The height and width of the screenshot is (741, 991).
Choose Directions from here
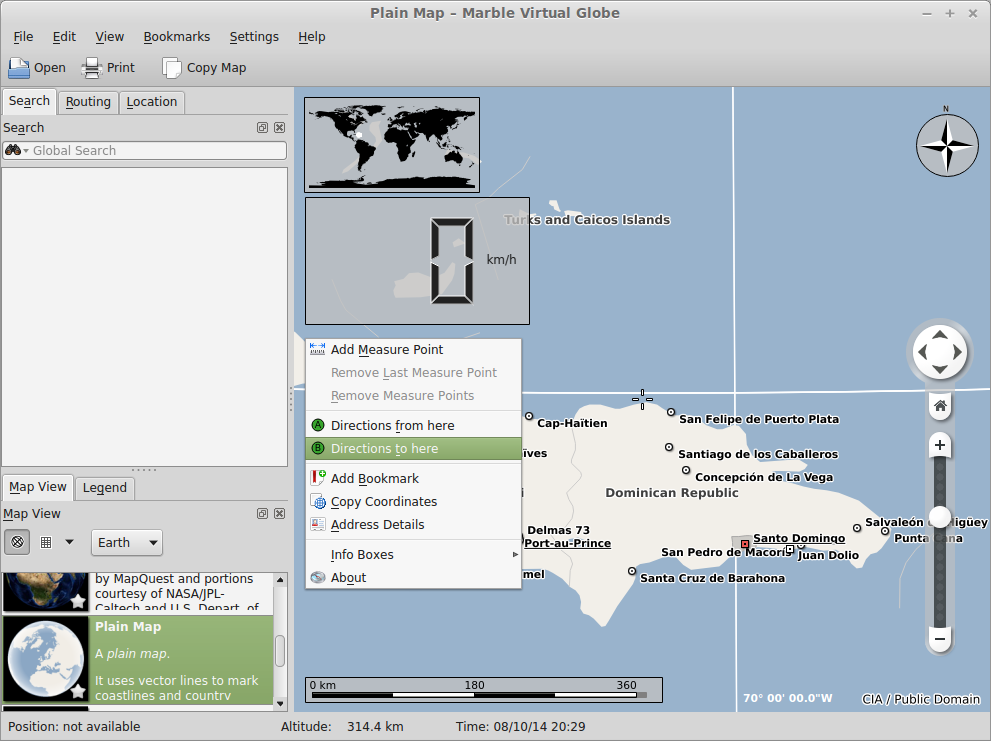tap(413, 426)
